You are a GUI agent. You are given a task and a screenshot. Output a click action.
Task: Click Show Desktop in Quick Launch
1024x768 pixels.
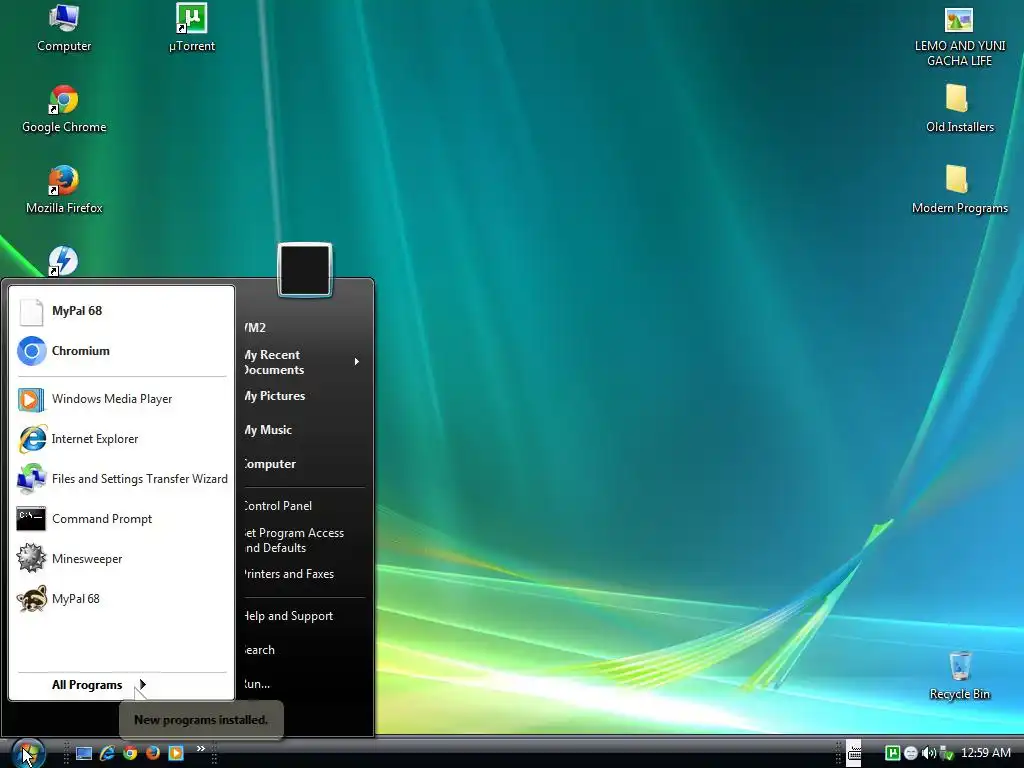(84, 753)
